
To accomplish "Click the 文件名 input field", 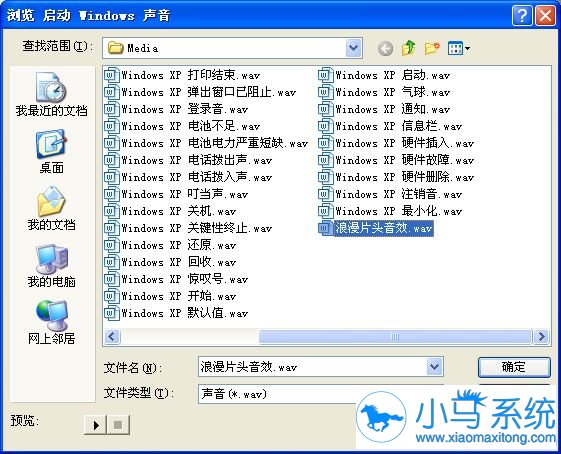I will point(312,366).
